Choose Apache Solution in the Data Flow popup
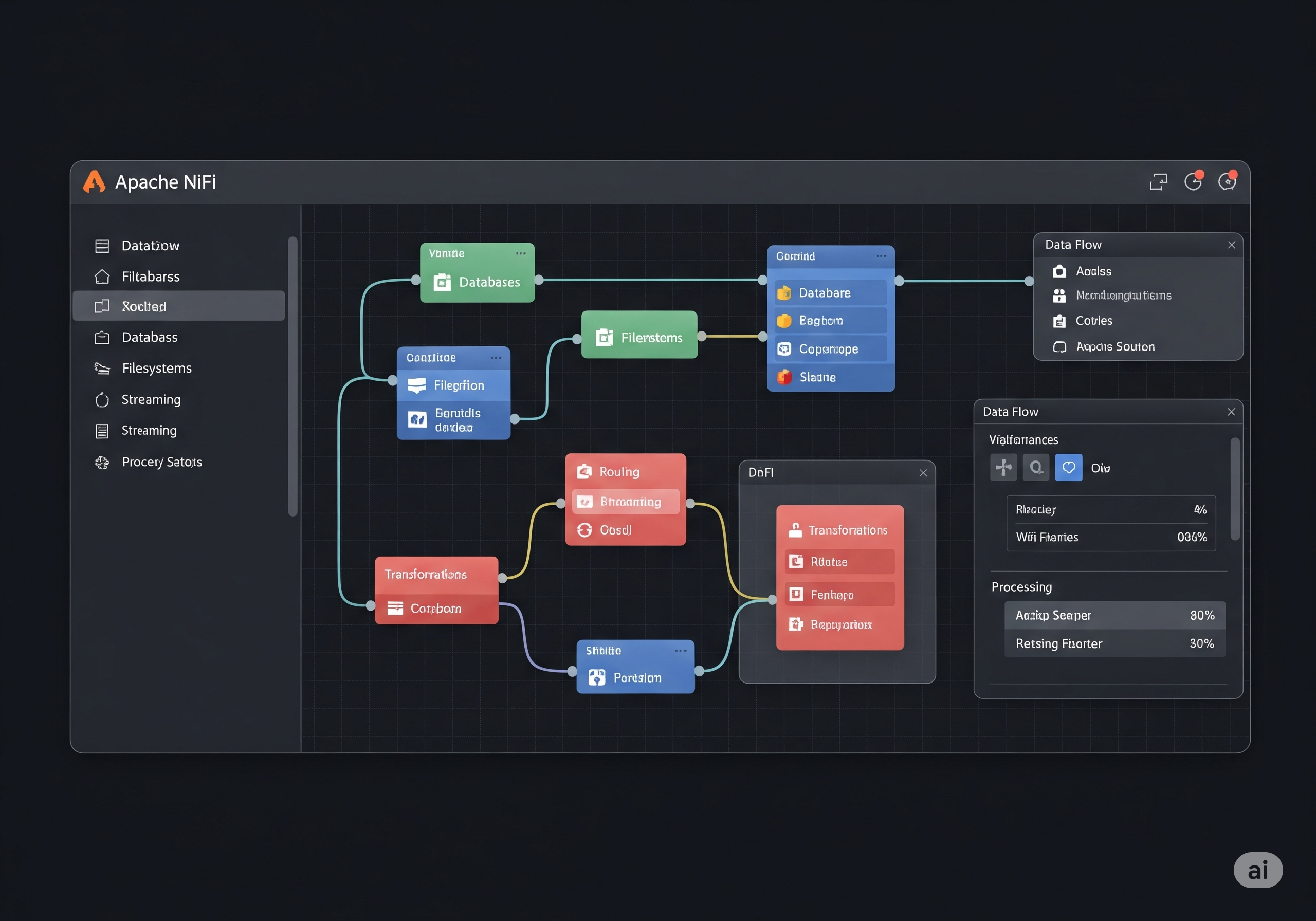The width and height of the screenshot is (1316, 921). click(1116, 346)
